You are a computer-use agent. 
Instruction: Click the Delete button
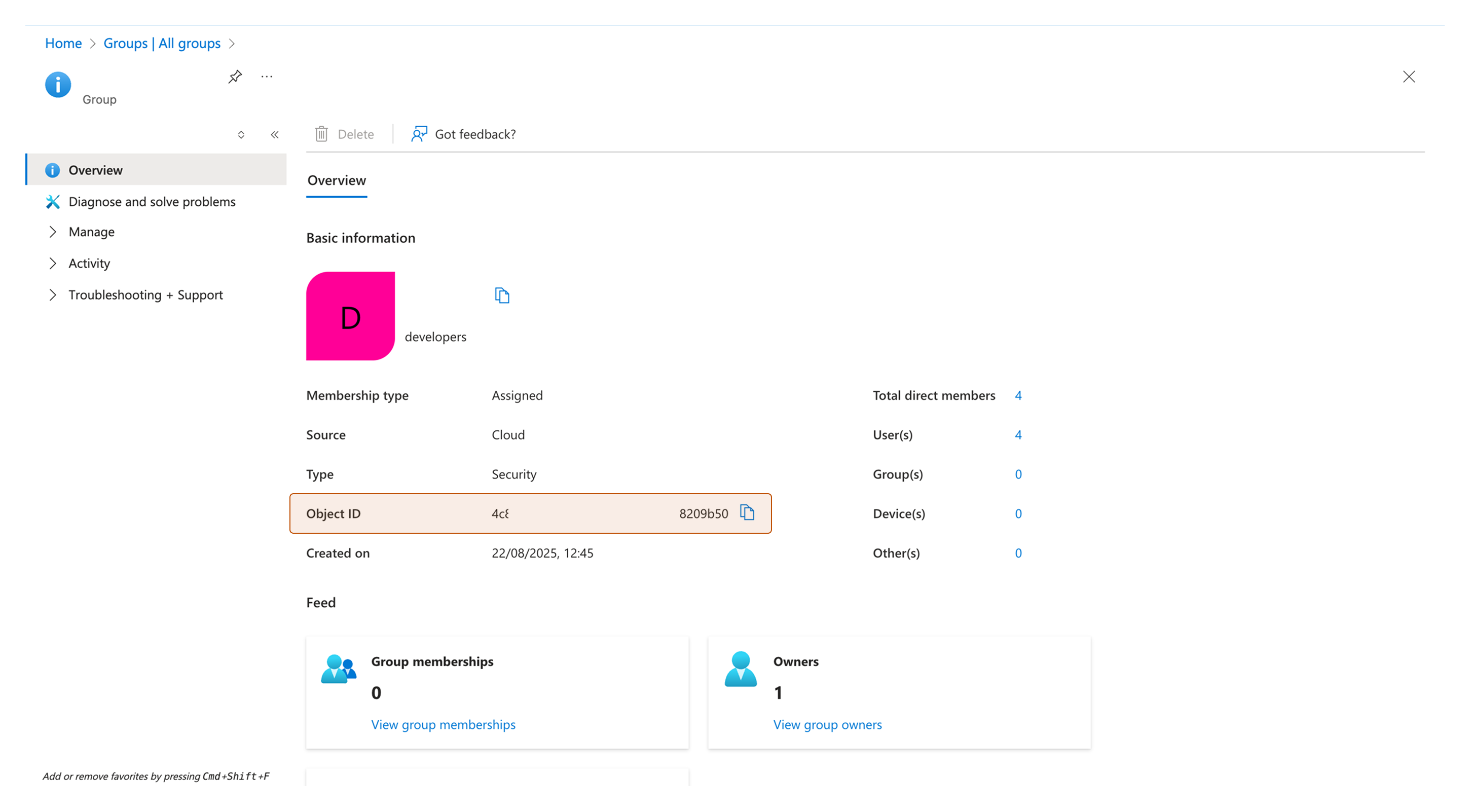345,134
